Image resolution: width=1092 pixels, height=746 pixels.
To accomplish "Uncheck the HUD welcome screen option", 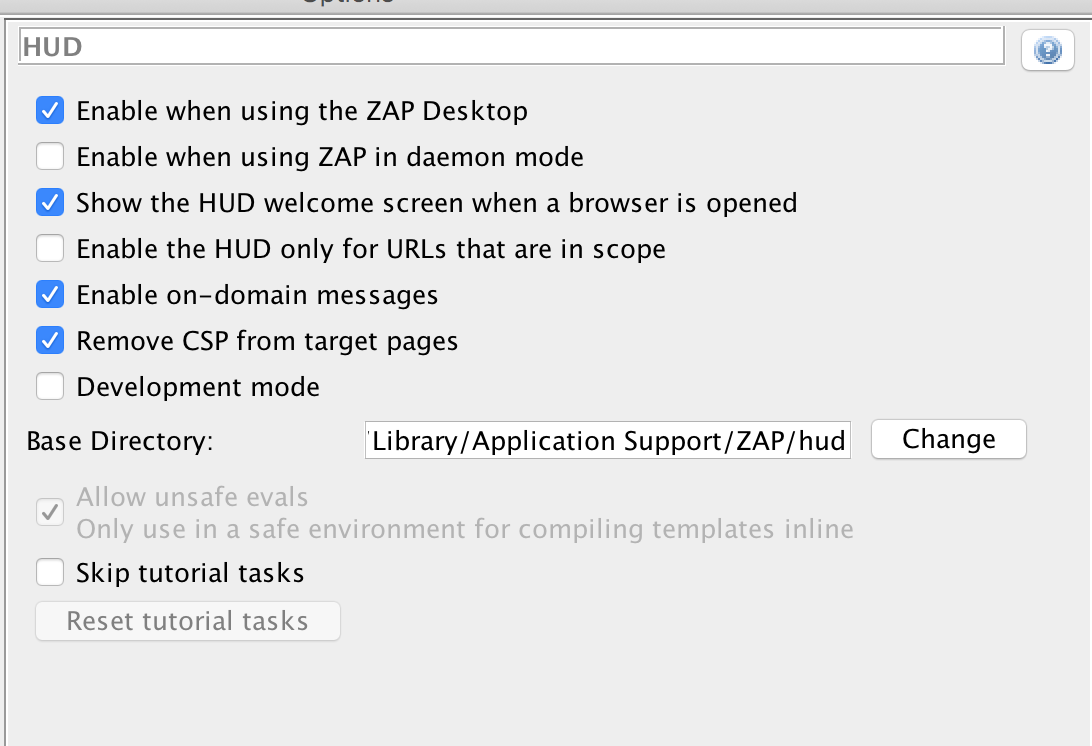I will (50, 203).
